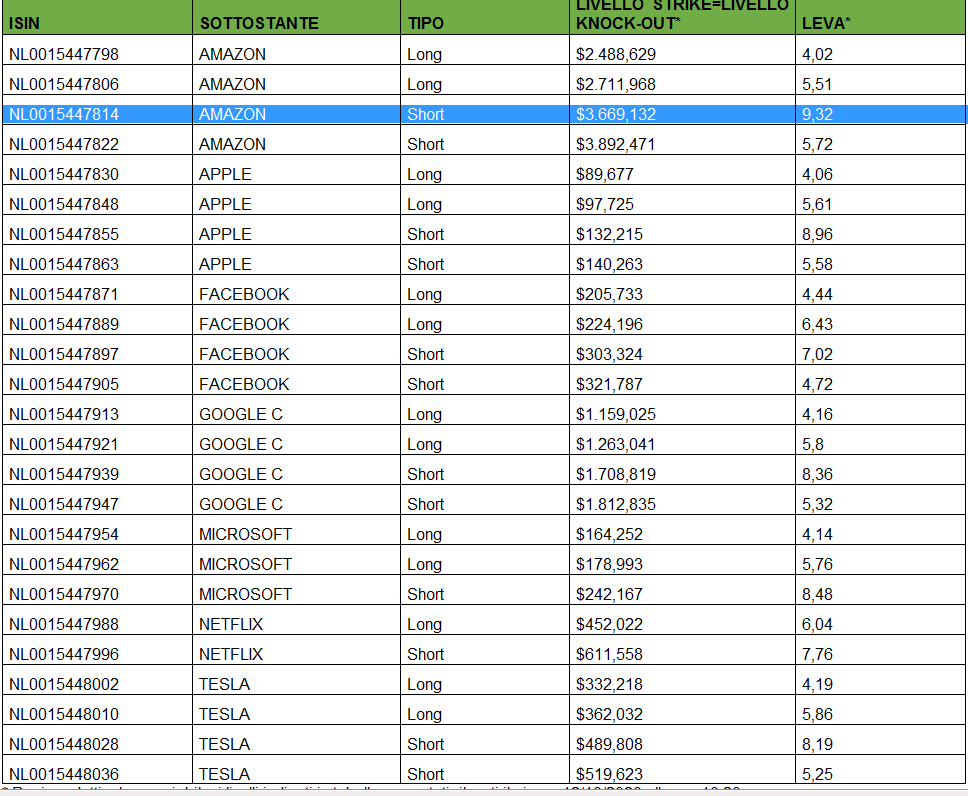Click strike value $164,252
968x796 pixels.
click(609, 534)
